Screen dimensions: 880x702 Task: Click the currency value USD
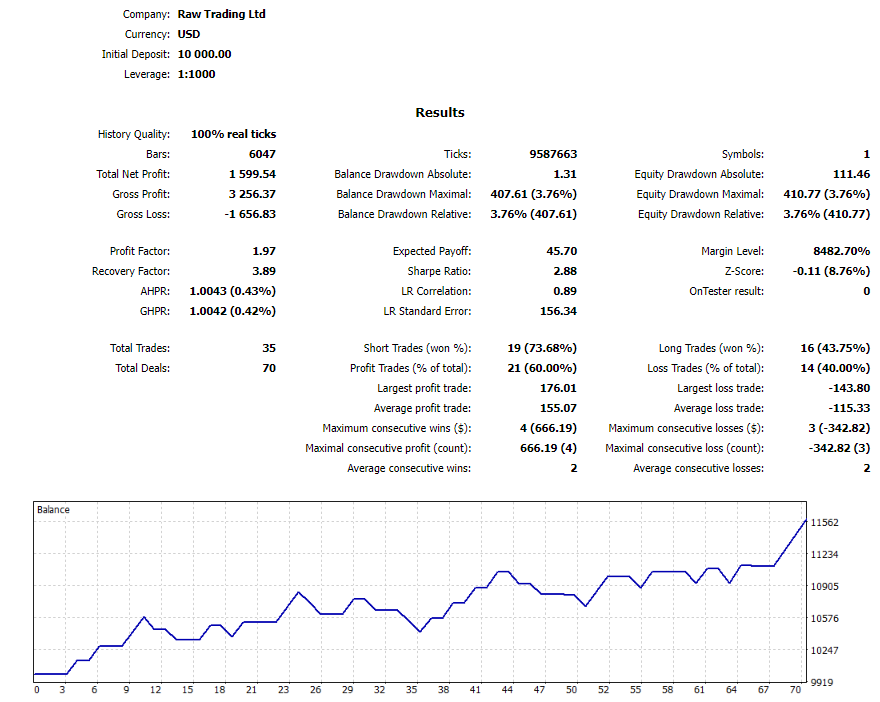(x=189, y=34)
